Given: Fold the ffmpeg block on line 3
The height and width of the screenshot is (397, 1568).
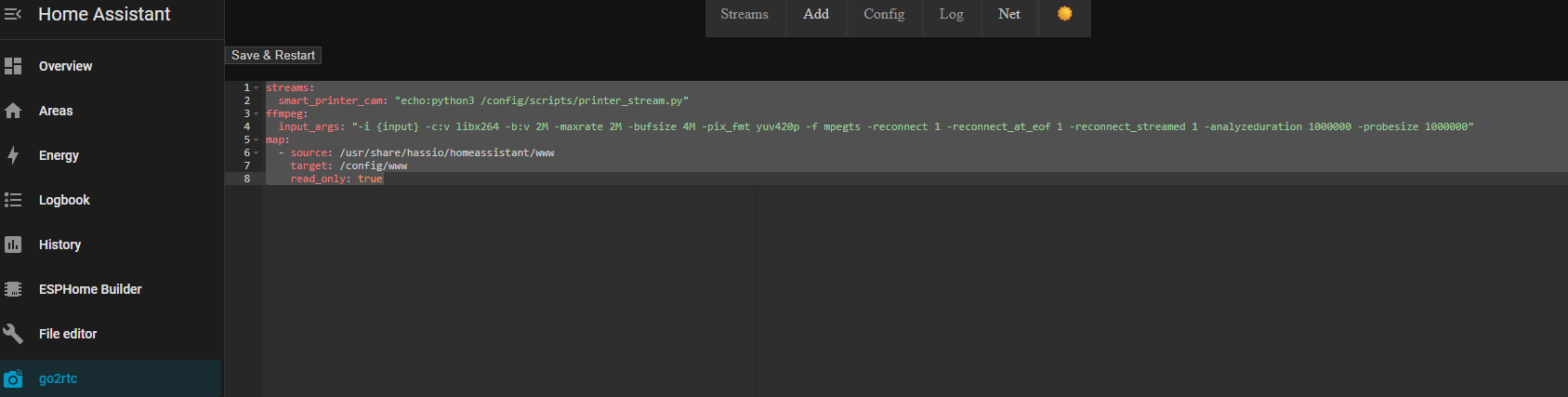Looking at the screenshot, I should point(257,113).
